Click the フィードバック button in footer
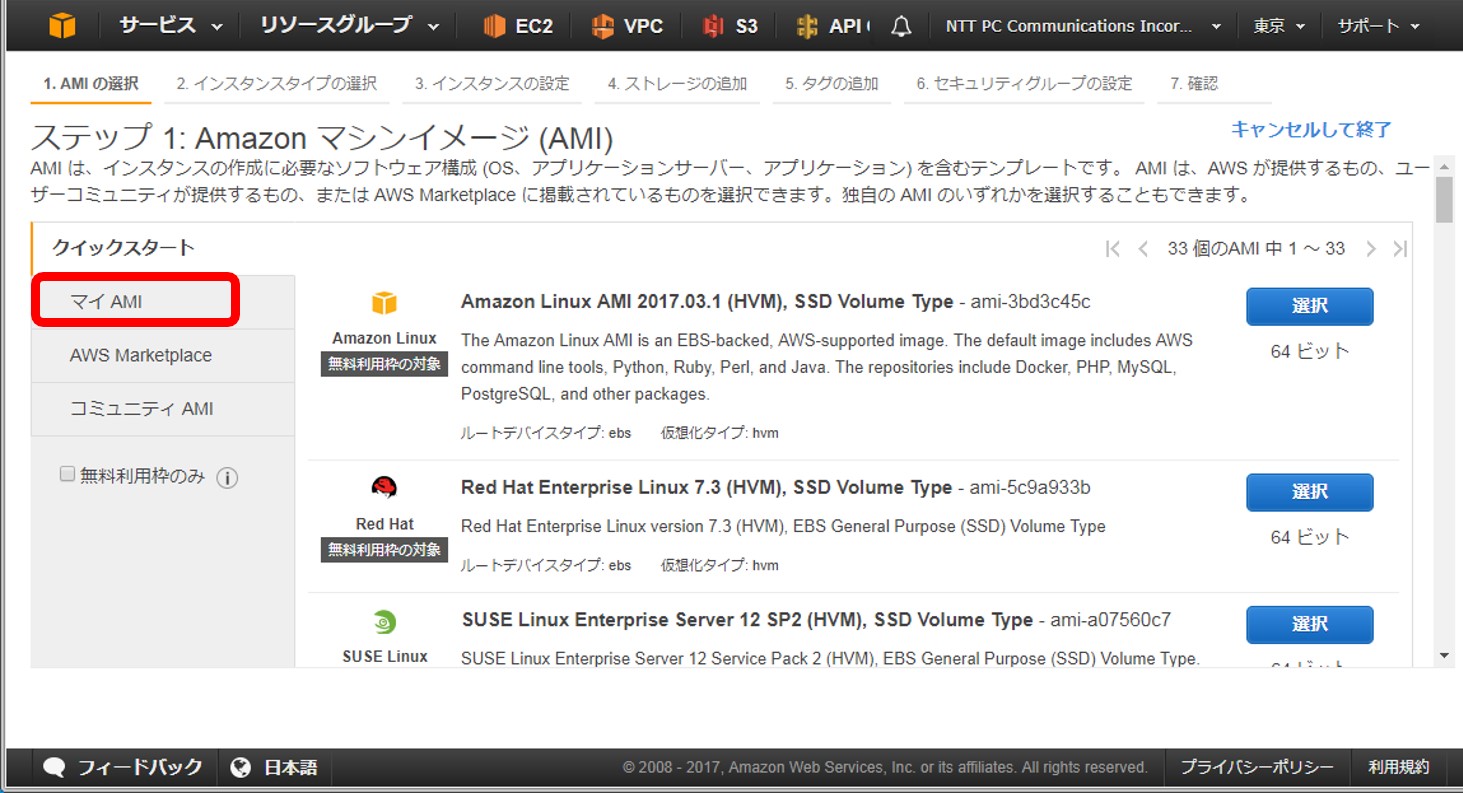1463x793 pixels. click(123, 768)
